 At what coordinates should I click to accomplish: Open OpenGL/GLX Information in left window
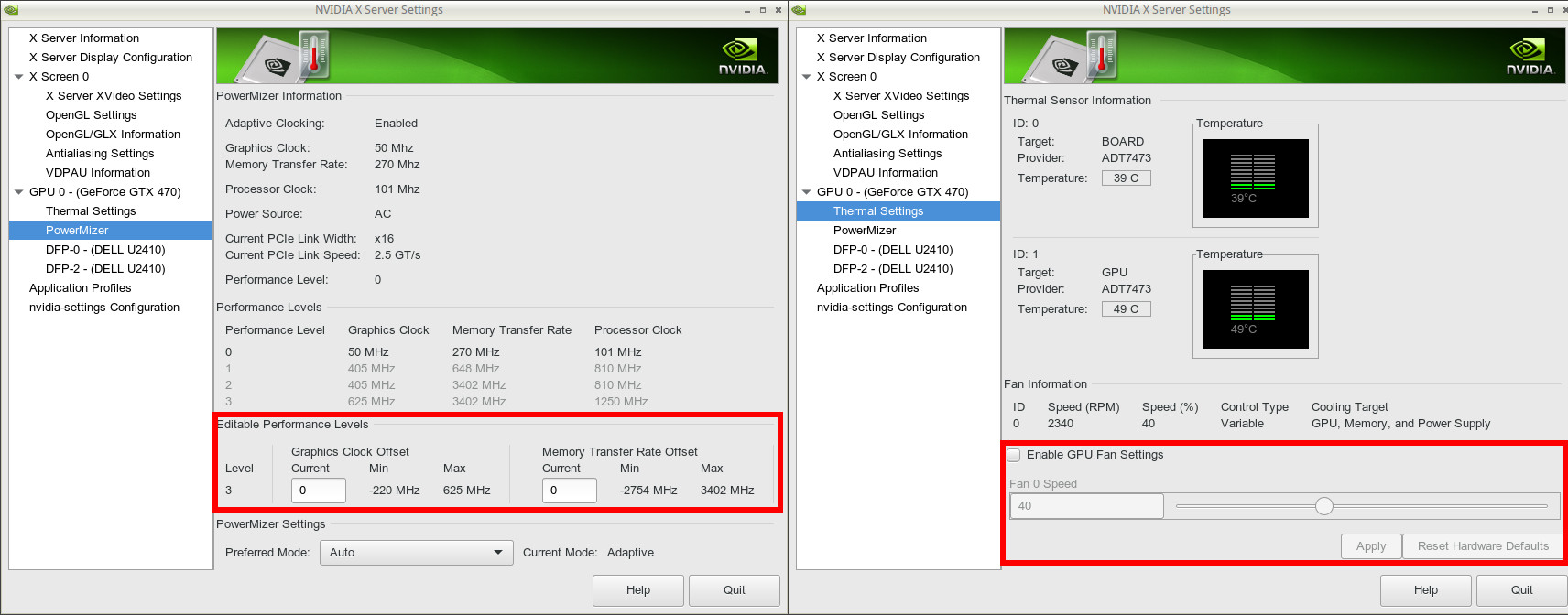click(113, 135)
